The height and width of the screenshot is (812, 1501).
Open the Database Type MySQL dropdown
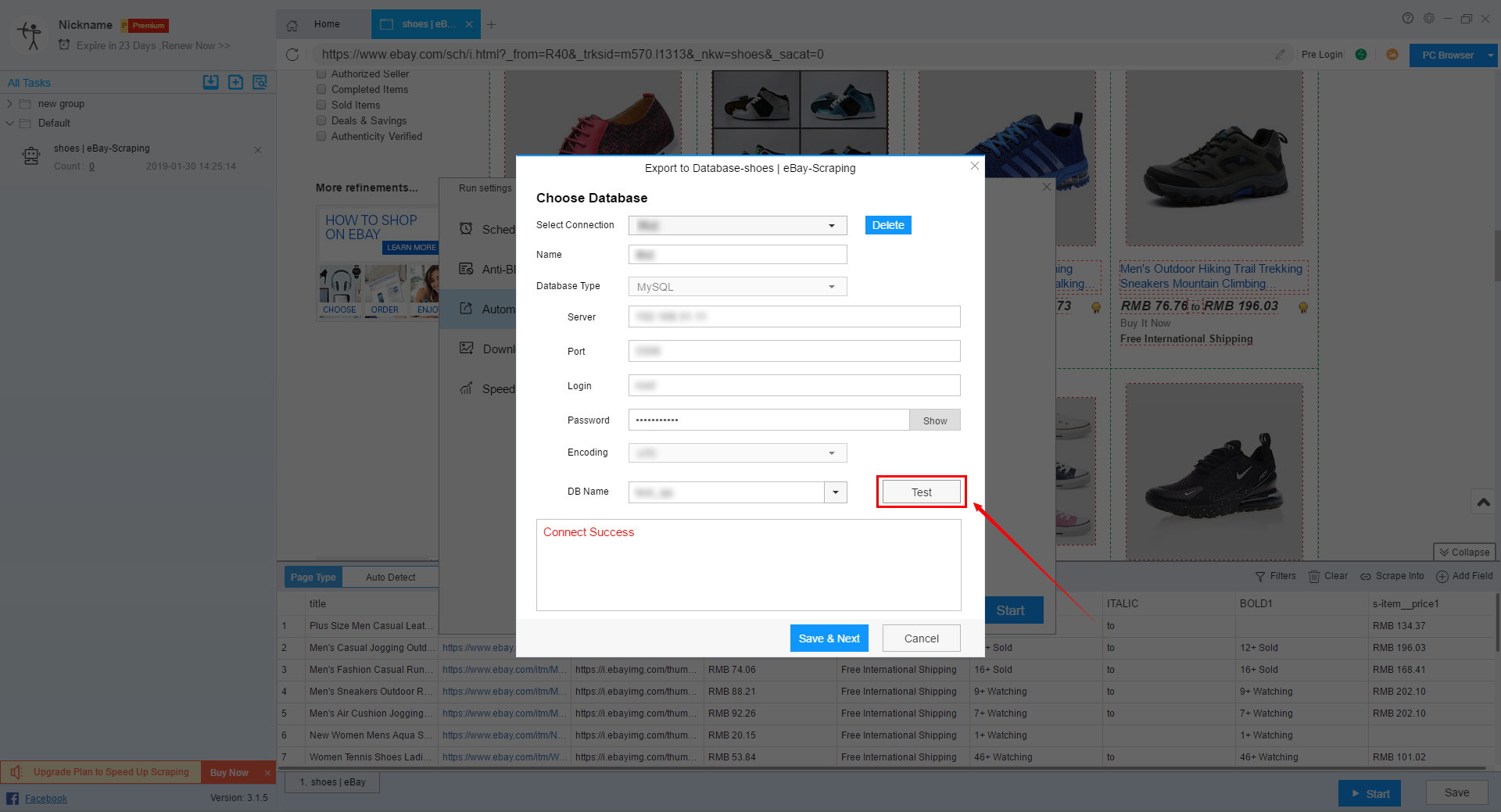pyautogui.click(x=737, y=287)
